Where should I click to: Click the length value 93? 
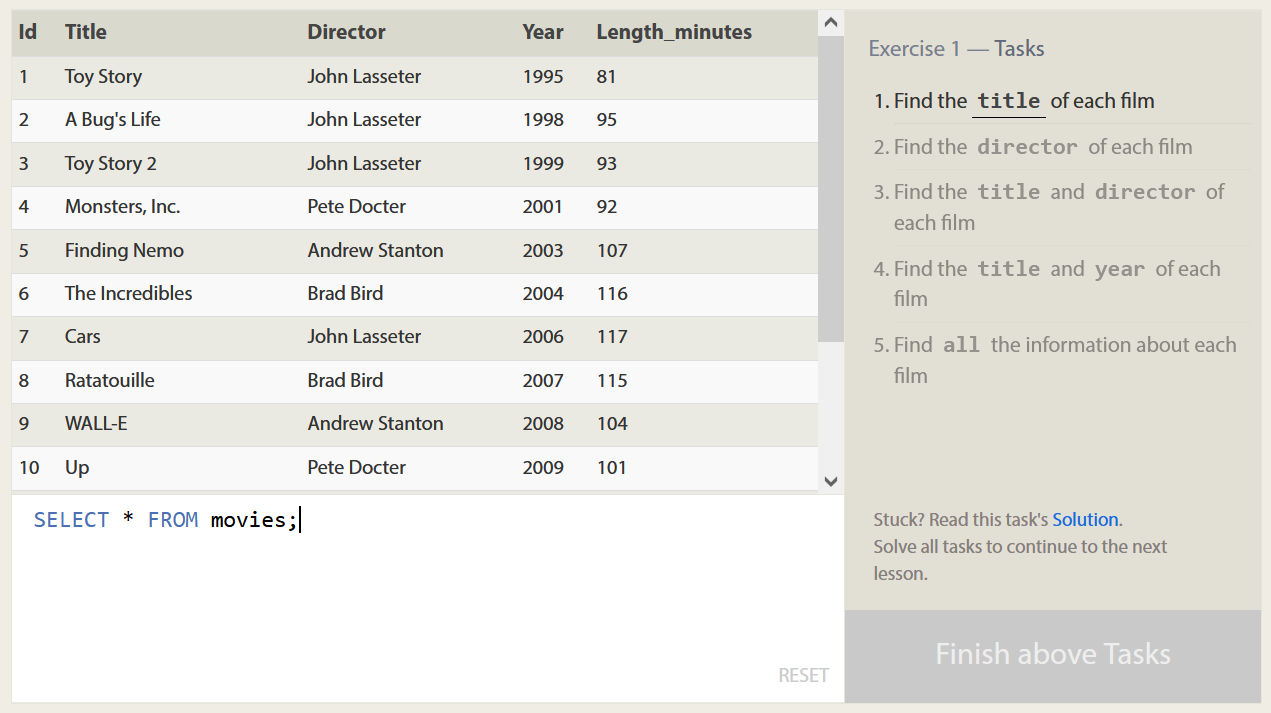(x=607, y=163)
